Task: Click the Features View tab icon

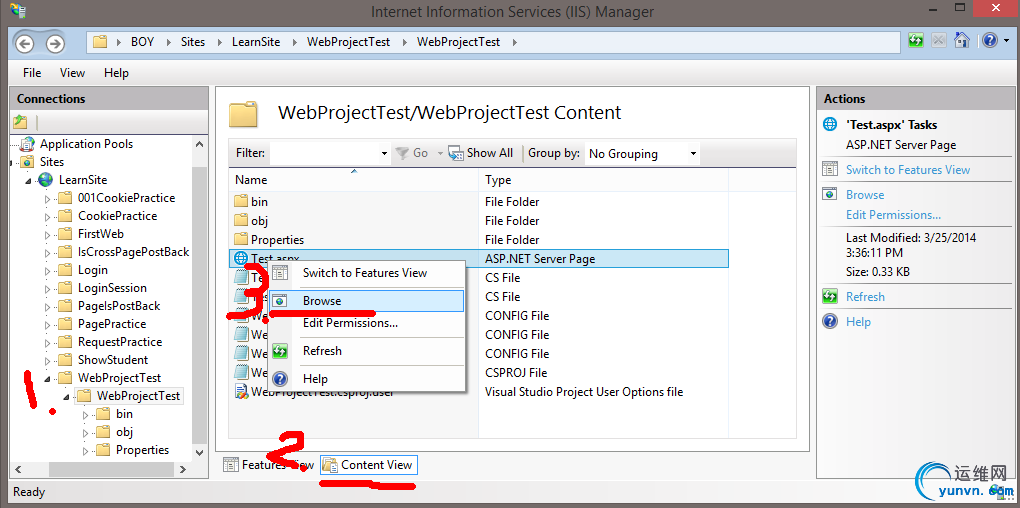Action: pos(231,465)
